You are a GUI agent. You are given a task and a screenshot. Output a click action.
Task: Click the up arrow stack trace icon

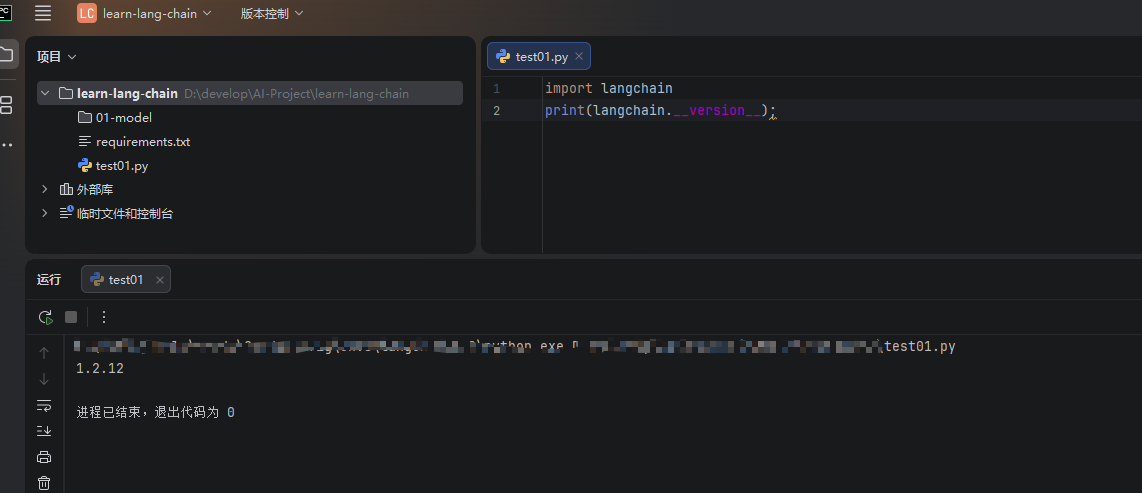[44, 353]
